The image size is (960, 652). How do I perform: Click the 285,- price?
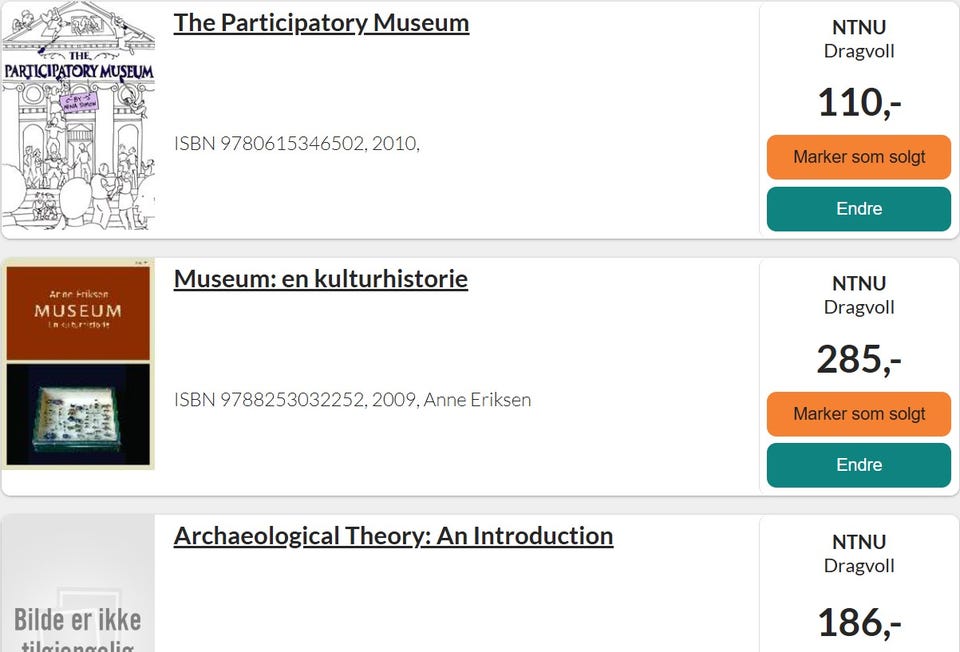pyautogui.click(x=859, y=359)
